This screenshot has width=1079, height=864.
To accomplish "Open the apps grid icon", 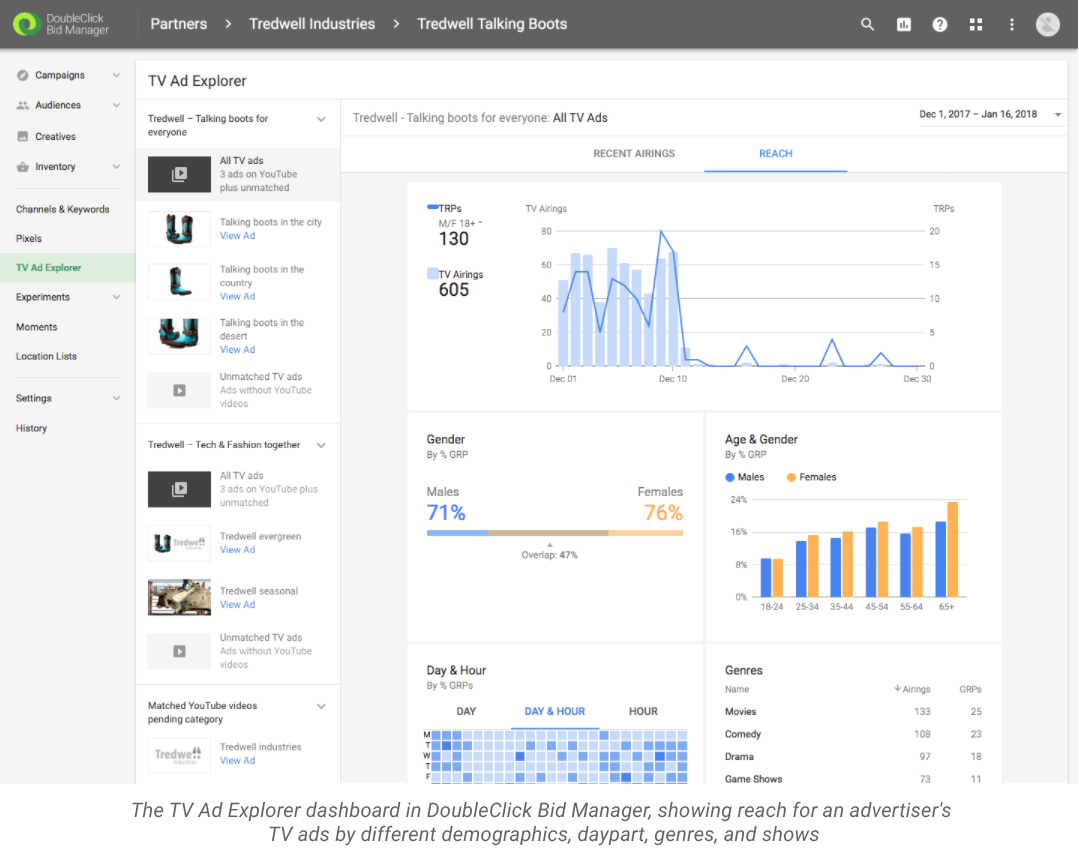I will (x=976, y=25).
